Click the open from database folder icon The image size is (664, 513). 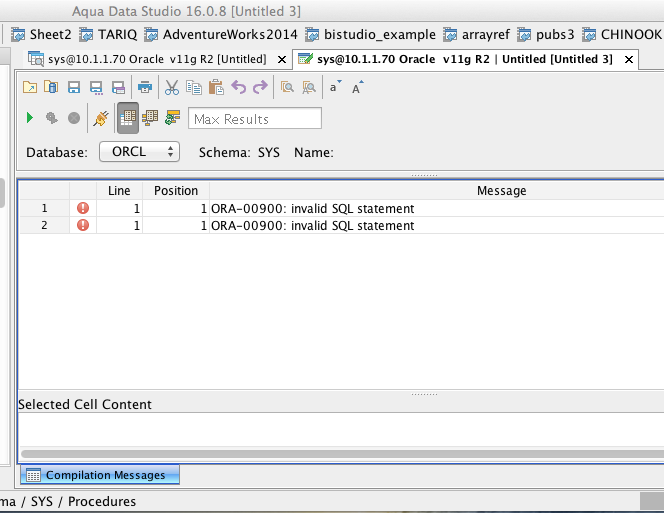coord(51,88)
